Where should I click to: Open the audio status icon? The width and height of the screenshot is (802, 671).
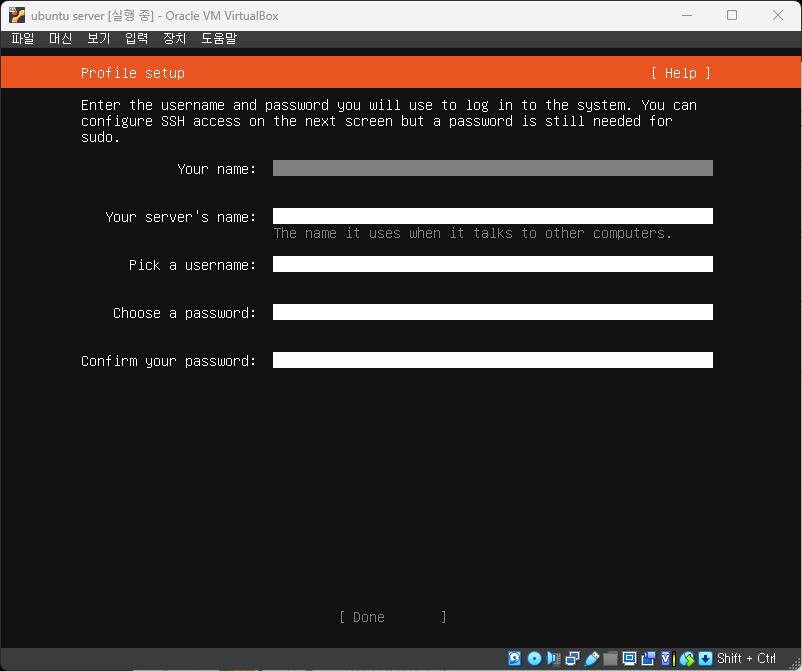[x=553, y=658]
